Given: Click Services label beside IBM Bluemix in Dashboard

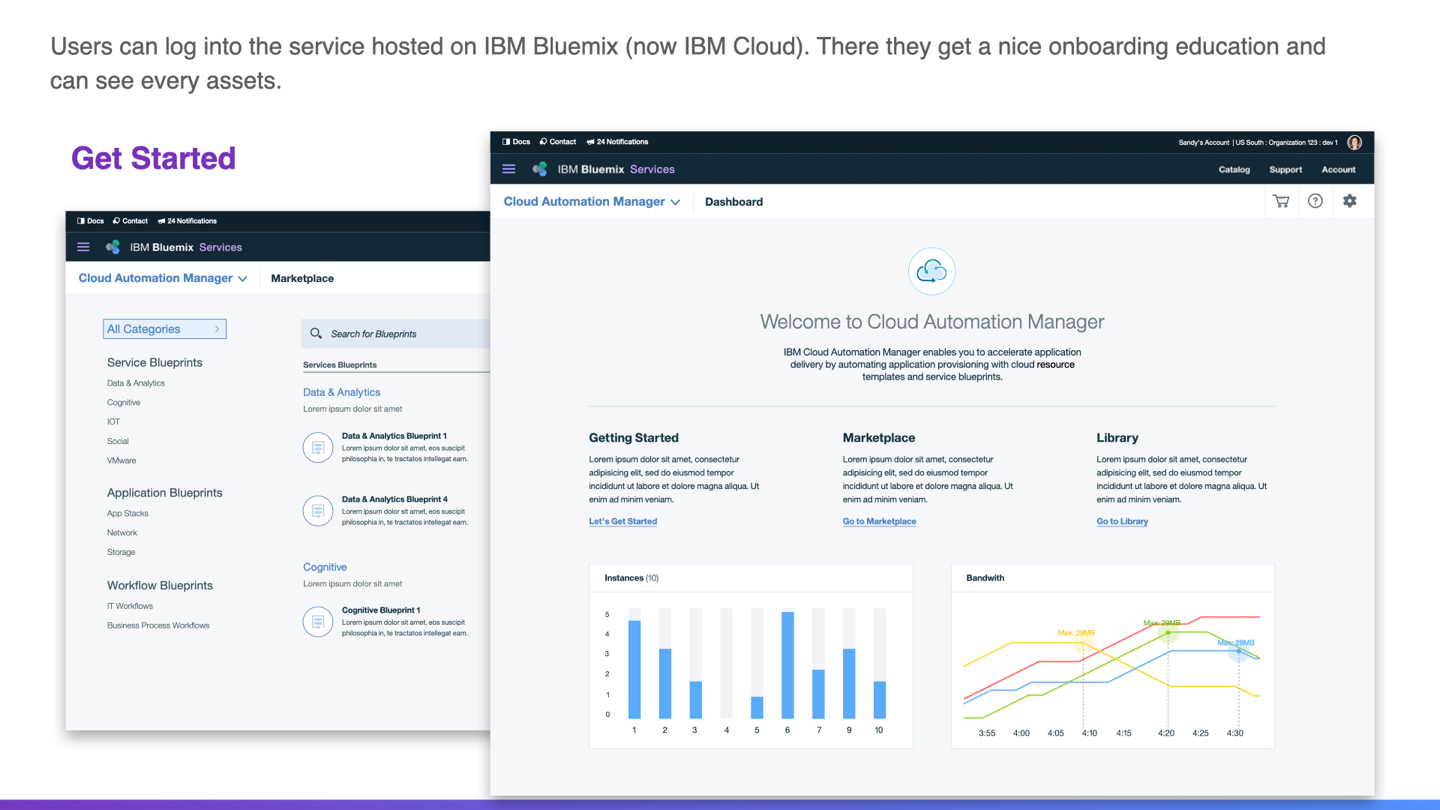Looking at the screenshot, I should click(x=652, y=169).
